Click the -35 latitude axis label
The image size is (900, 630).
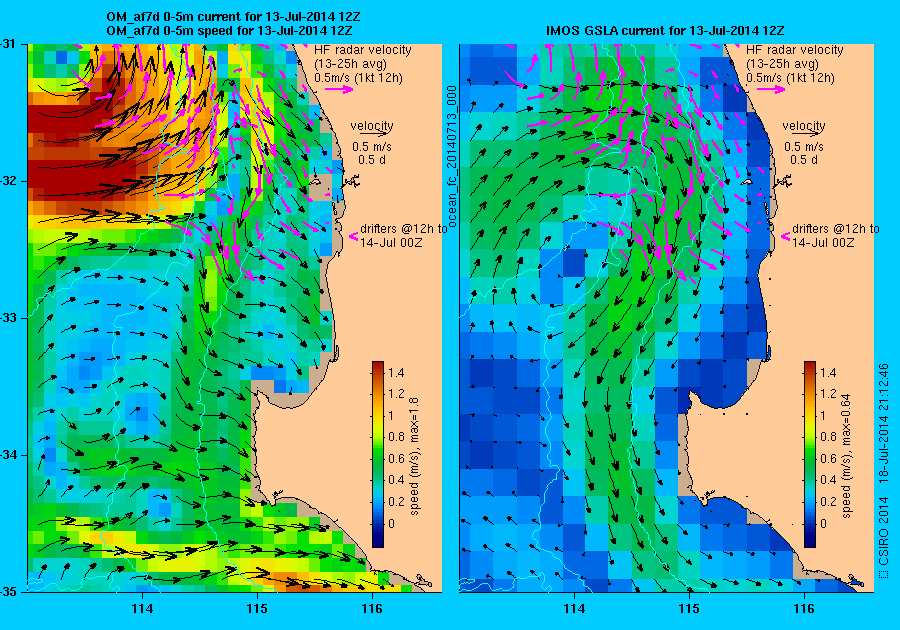7,592
